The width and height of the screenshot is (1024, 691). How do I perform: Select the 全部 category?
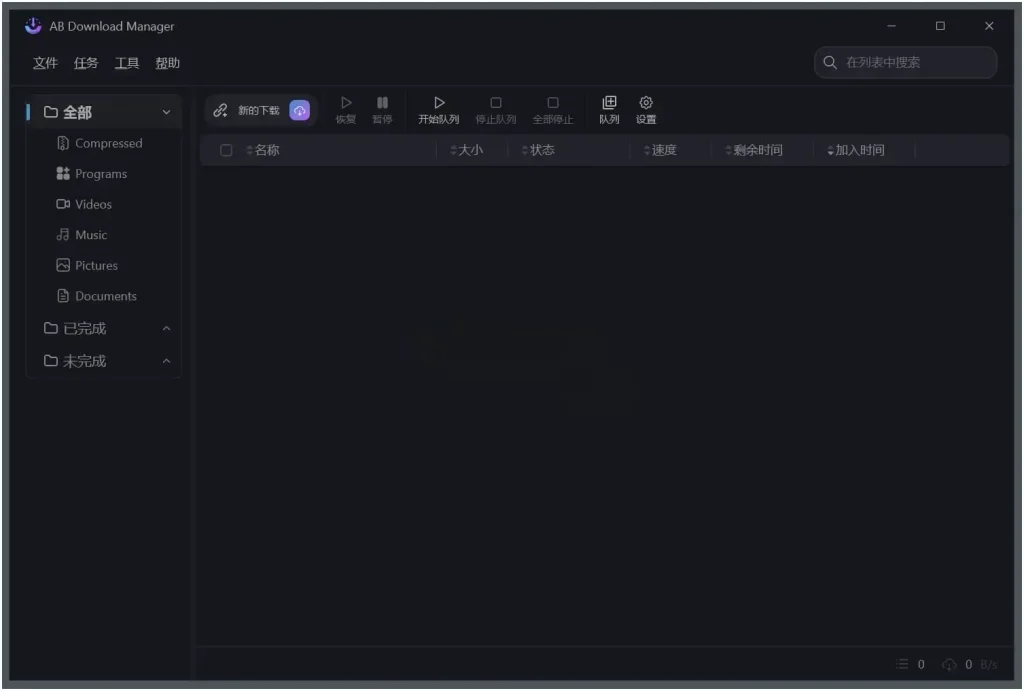point(103,112)
